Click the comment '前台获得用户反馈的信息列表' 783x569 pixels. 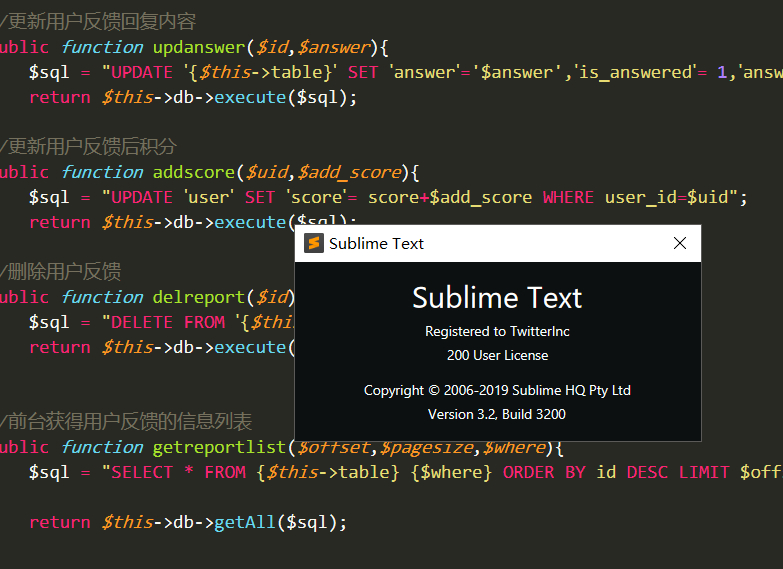point(130,421)
